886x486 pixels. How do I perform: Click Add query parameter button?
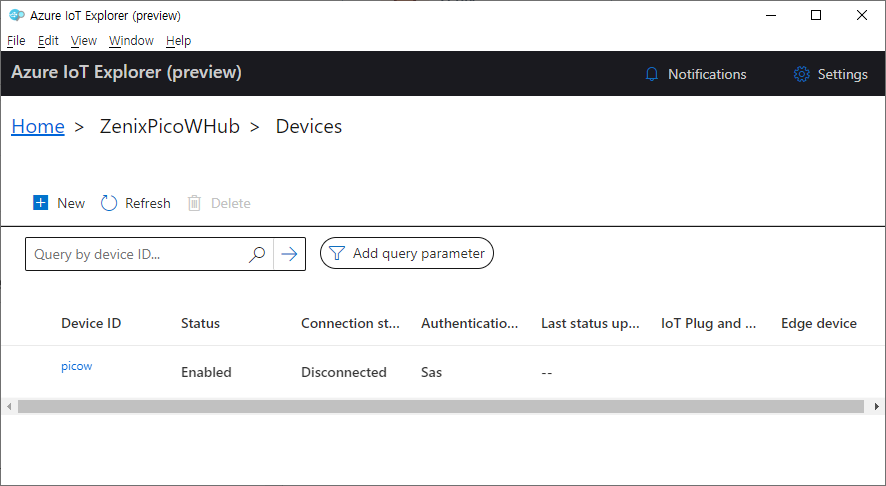click(x=407, y=253)
